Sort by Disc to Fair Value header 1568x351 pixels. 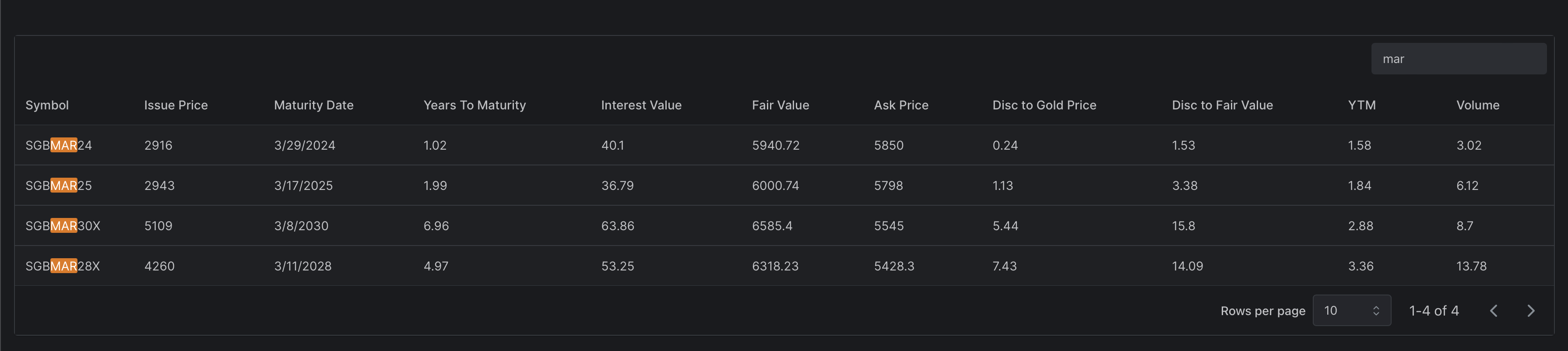[x=1222, y=105]
